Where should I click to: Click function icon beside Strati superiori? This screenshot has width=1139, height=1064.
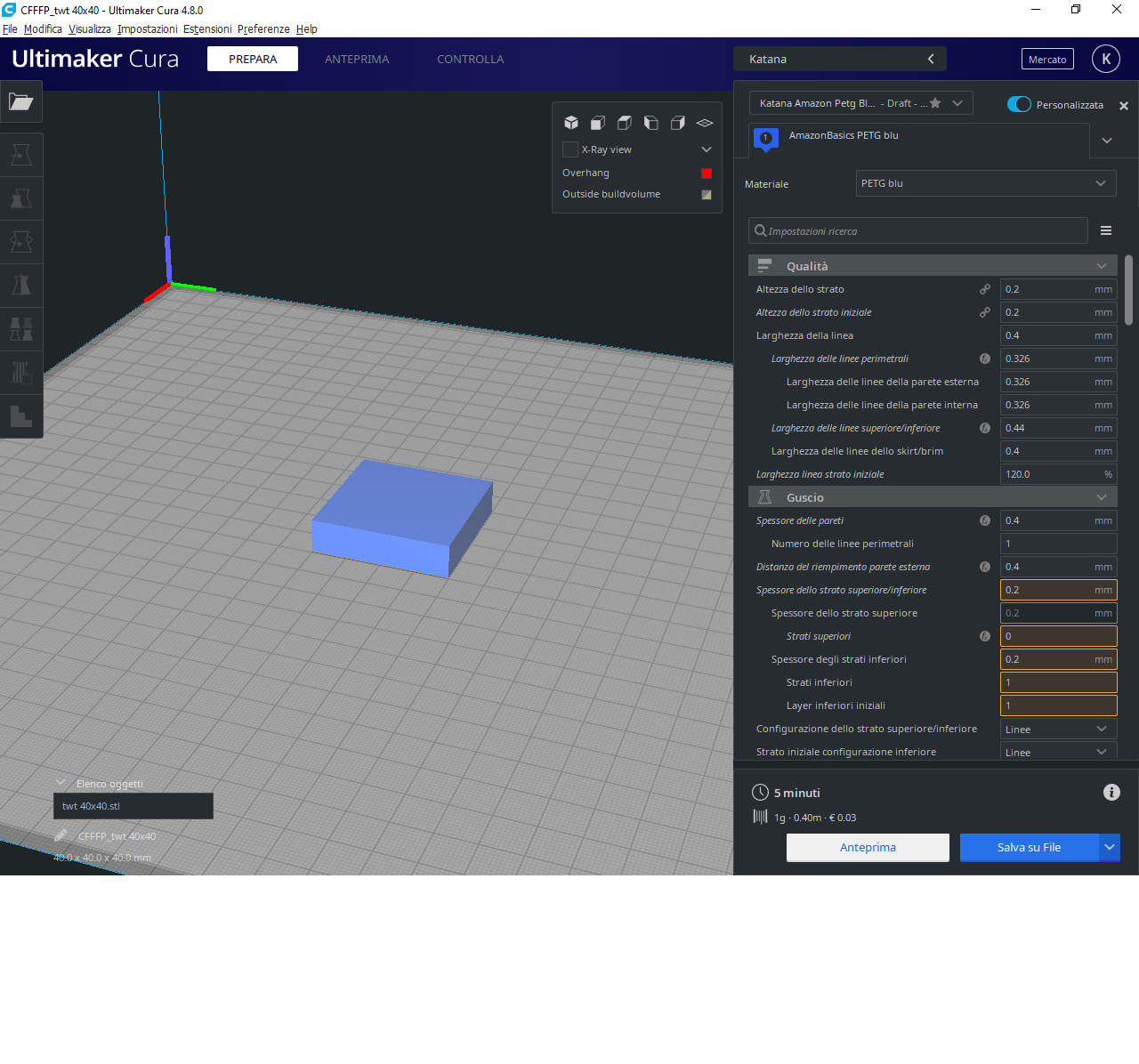point(985,636)
